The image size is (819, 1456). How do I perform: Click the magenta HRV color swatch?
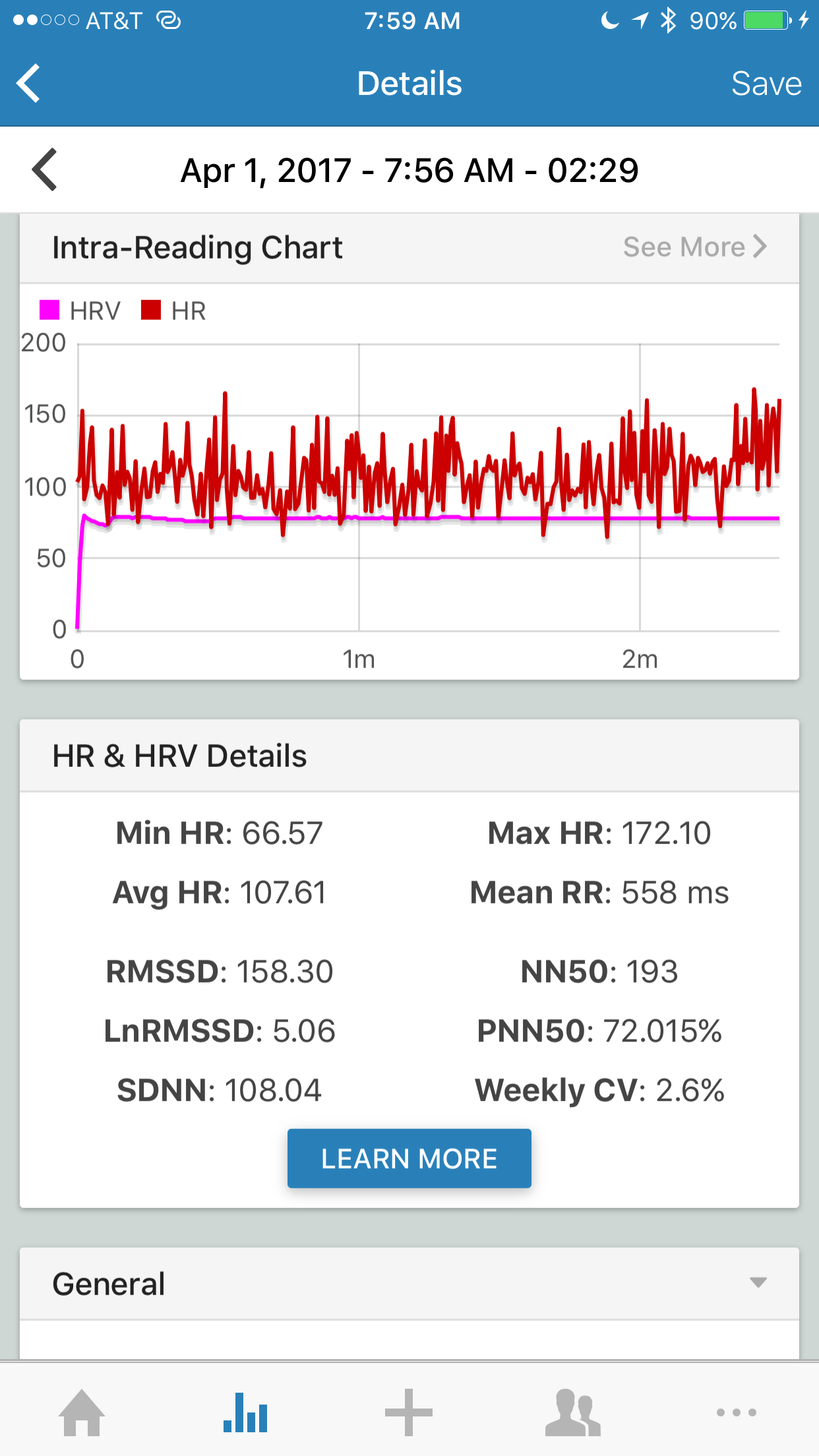[x=49, y=310]
